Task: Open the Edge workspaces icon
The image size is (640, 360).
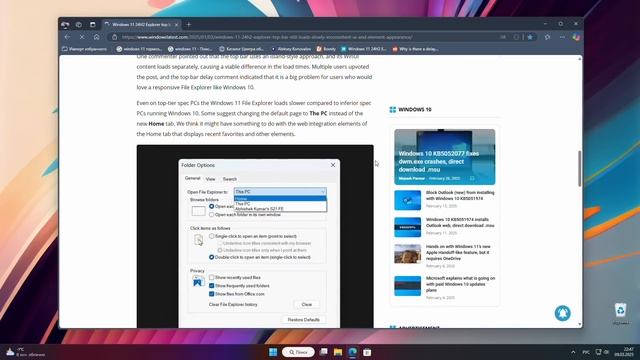Action: point(79,25)
